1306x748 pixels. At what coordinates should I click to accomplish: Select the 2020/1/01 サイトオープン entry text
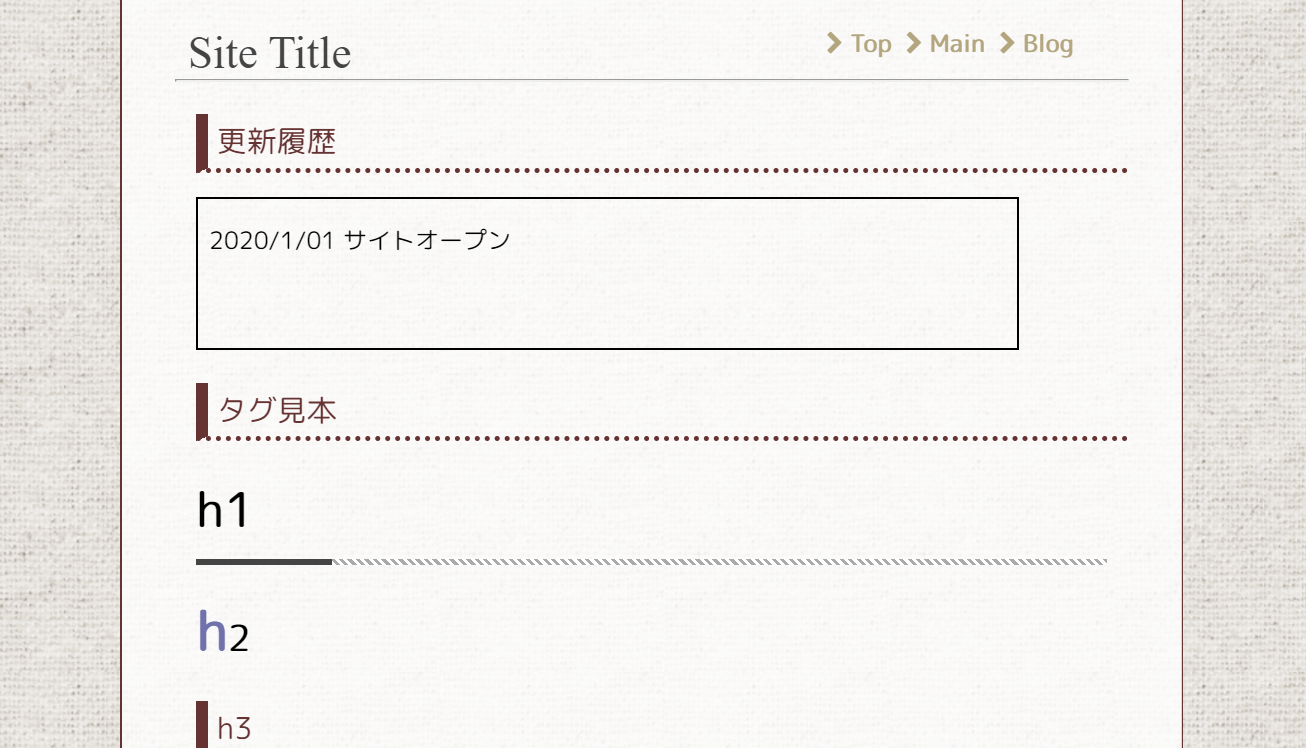coord(360,240)
